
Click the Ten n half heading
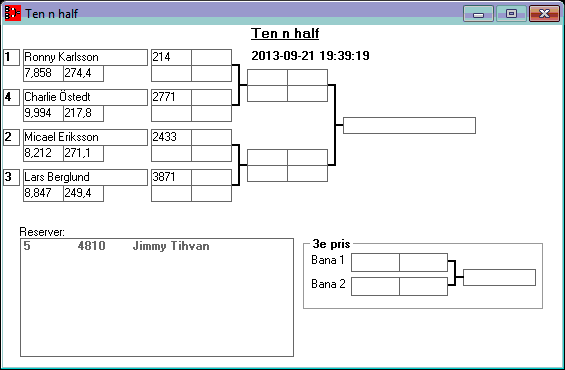pos(285,34)
